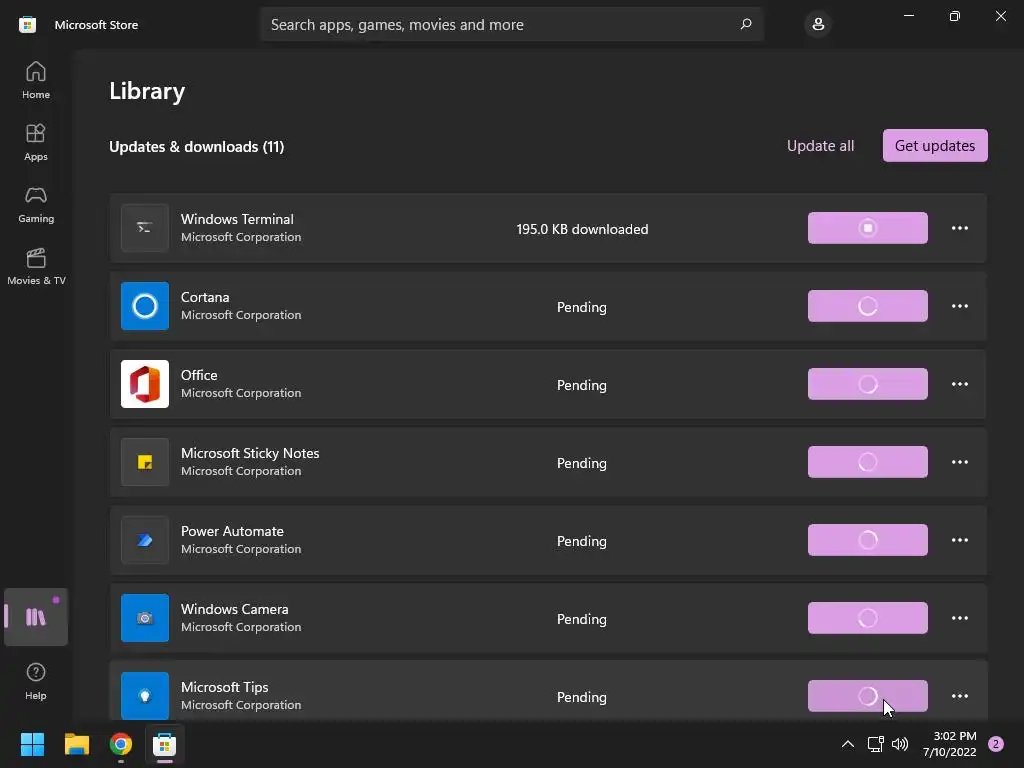Click the Windows Terminal app name
This screenshot has width=1024, height=768.
(237, 219)
